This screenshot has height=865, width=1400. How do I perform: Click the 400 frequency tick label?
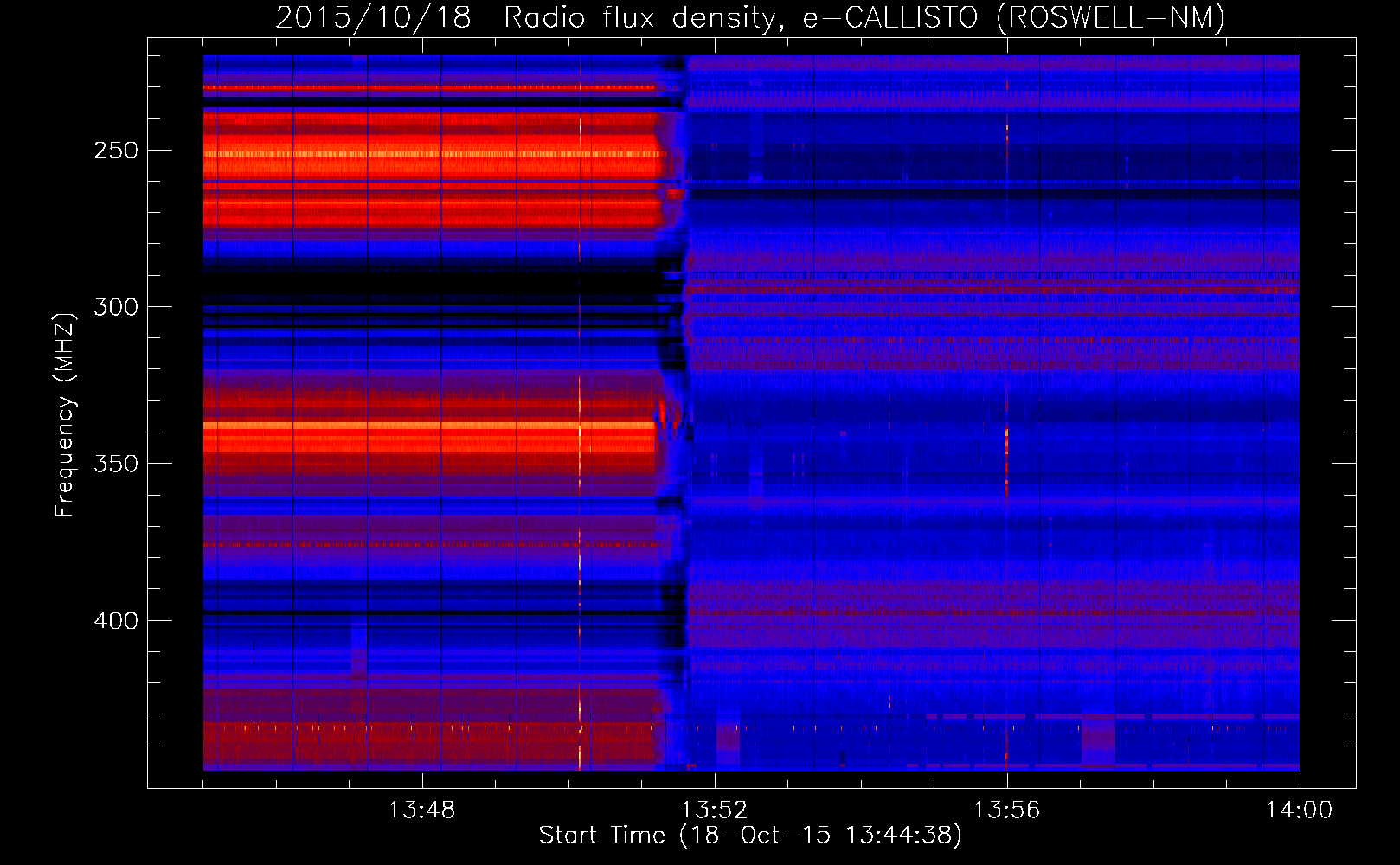116,621
